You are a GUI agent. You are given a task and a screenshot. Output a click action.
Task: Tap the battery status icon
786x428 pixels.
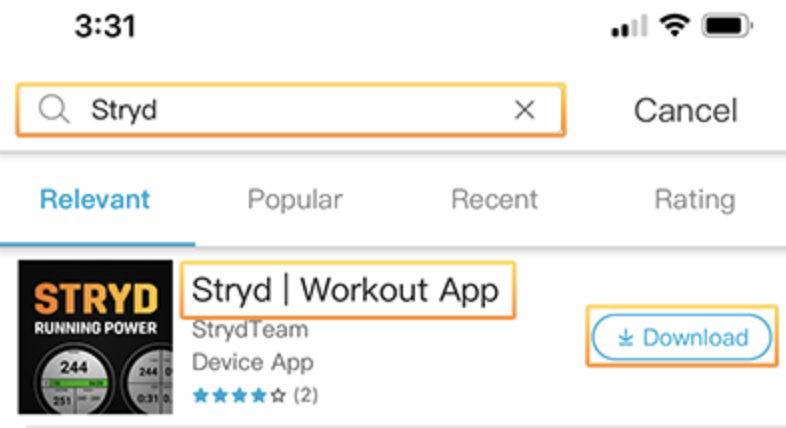coord(727,26)
